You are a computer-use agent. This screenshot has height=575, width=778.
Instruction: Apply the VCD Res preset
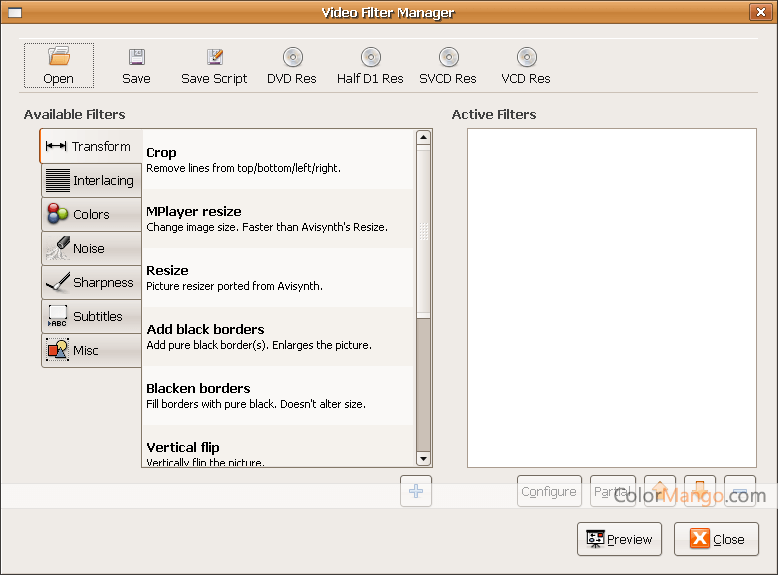click(526, 57)
